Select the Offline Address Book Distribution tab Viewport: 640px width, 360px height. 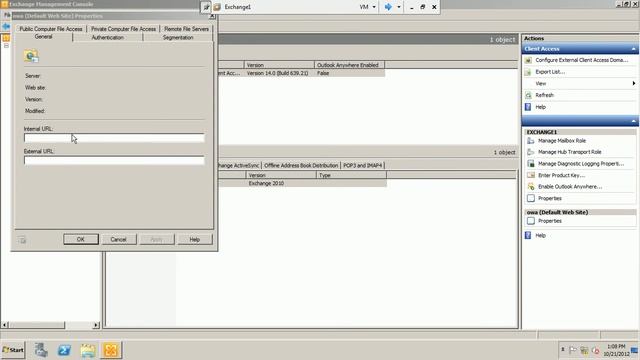(x=301, y=165)
